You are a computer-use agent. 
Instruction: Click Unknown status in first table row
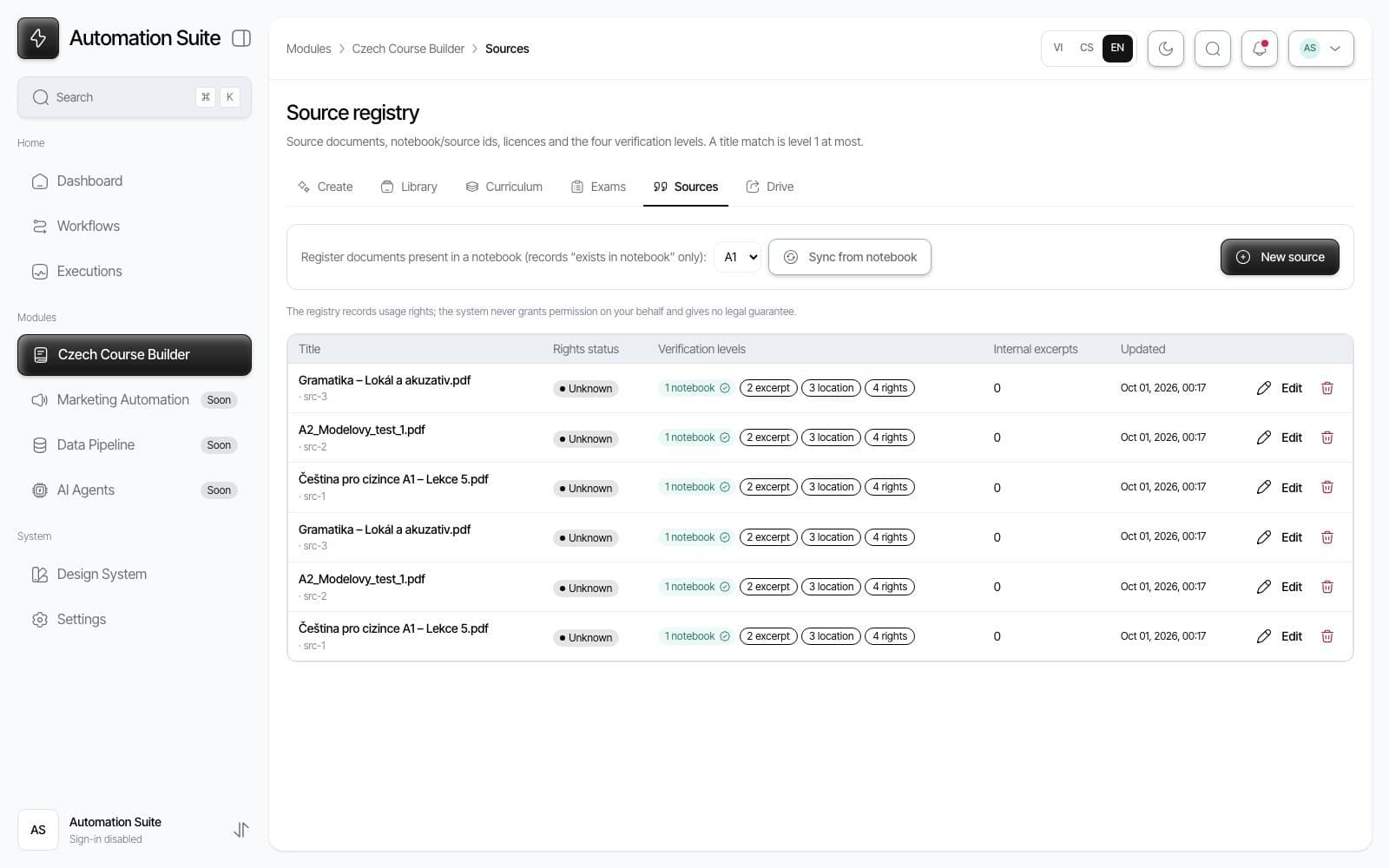tap(586, 389)
